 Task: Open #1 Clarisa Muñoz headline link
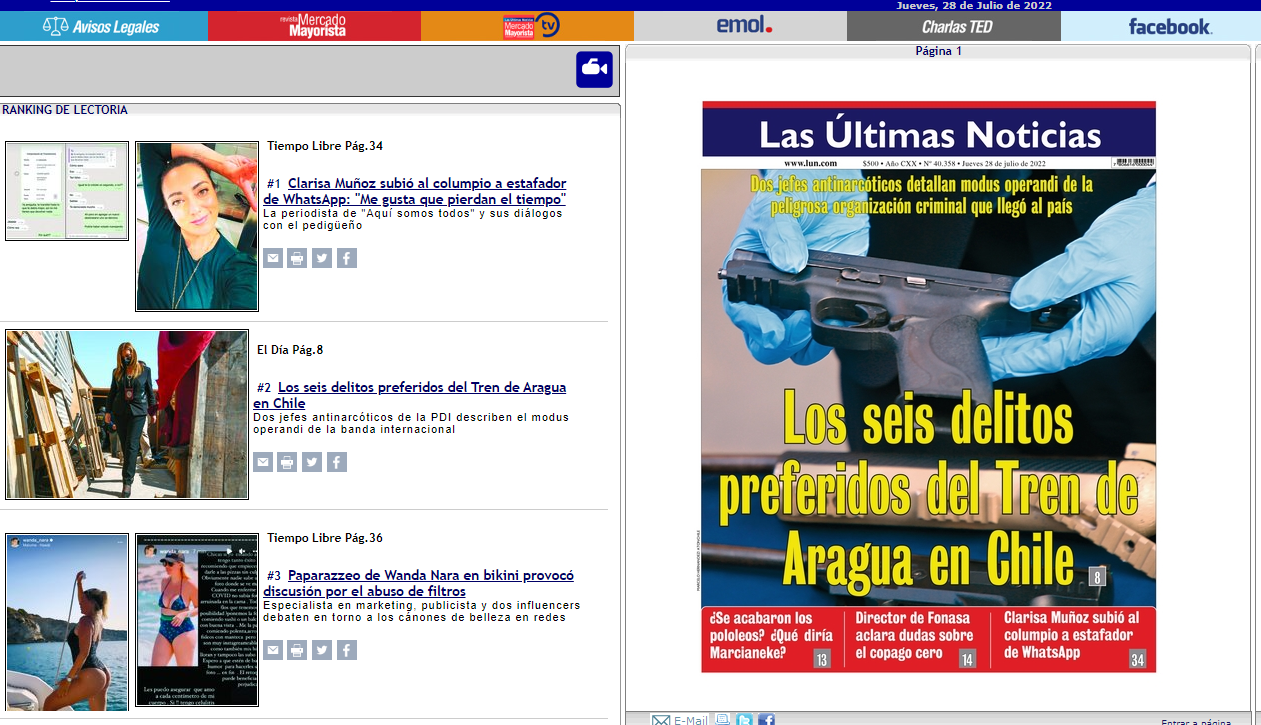click(x=416, y=191)
